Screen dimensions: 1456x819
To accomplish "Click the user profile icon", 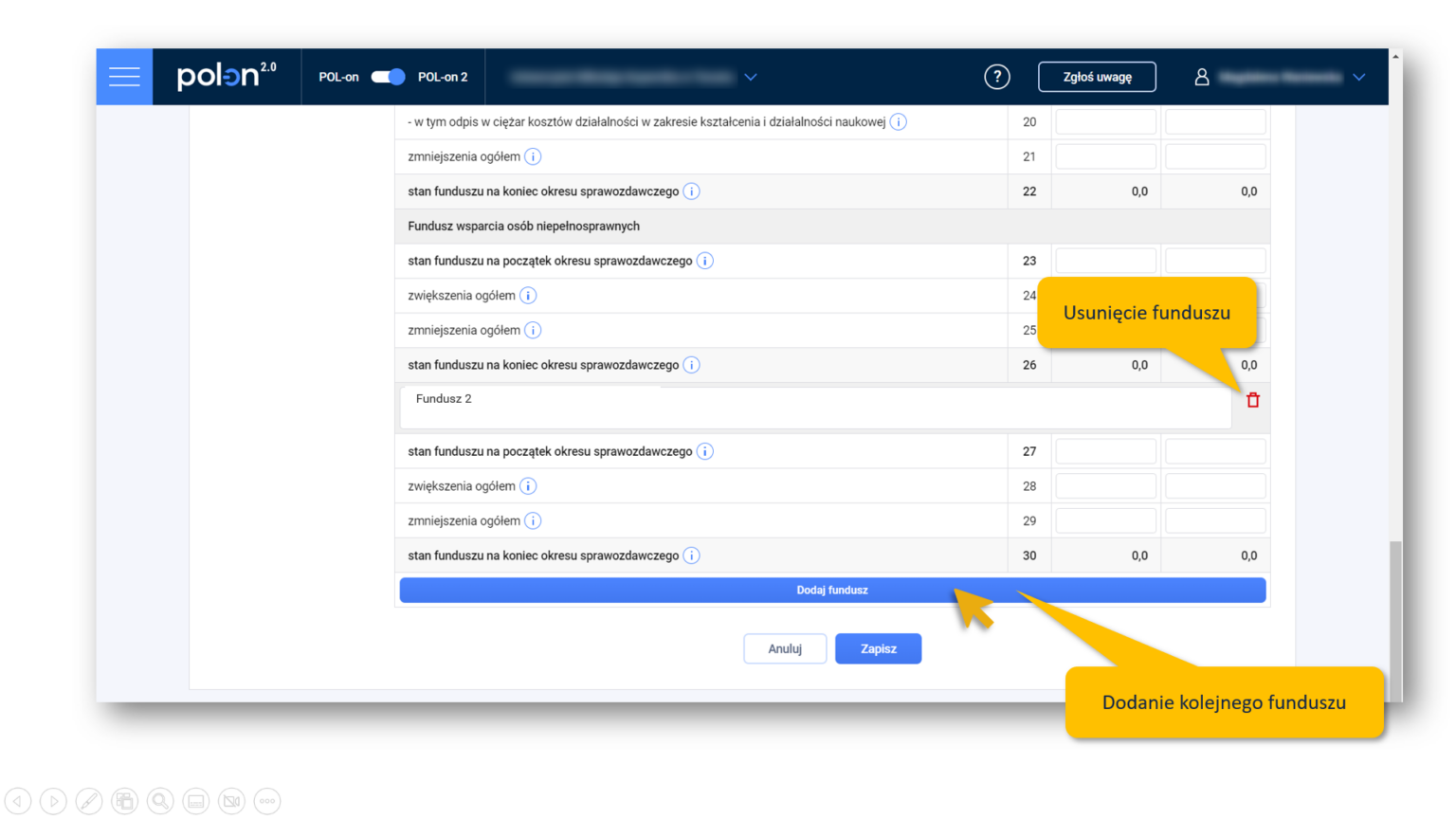I will coord(1201,77).
